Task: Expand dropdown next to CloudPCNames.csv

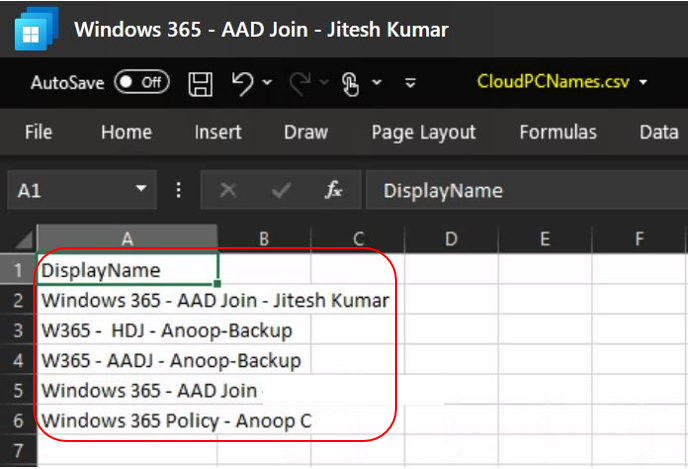Action: [x=643, y=82]
